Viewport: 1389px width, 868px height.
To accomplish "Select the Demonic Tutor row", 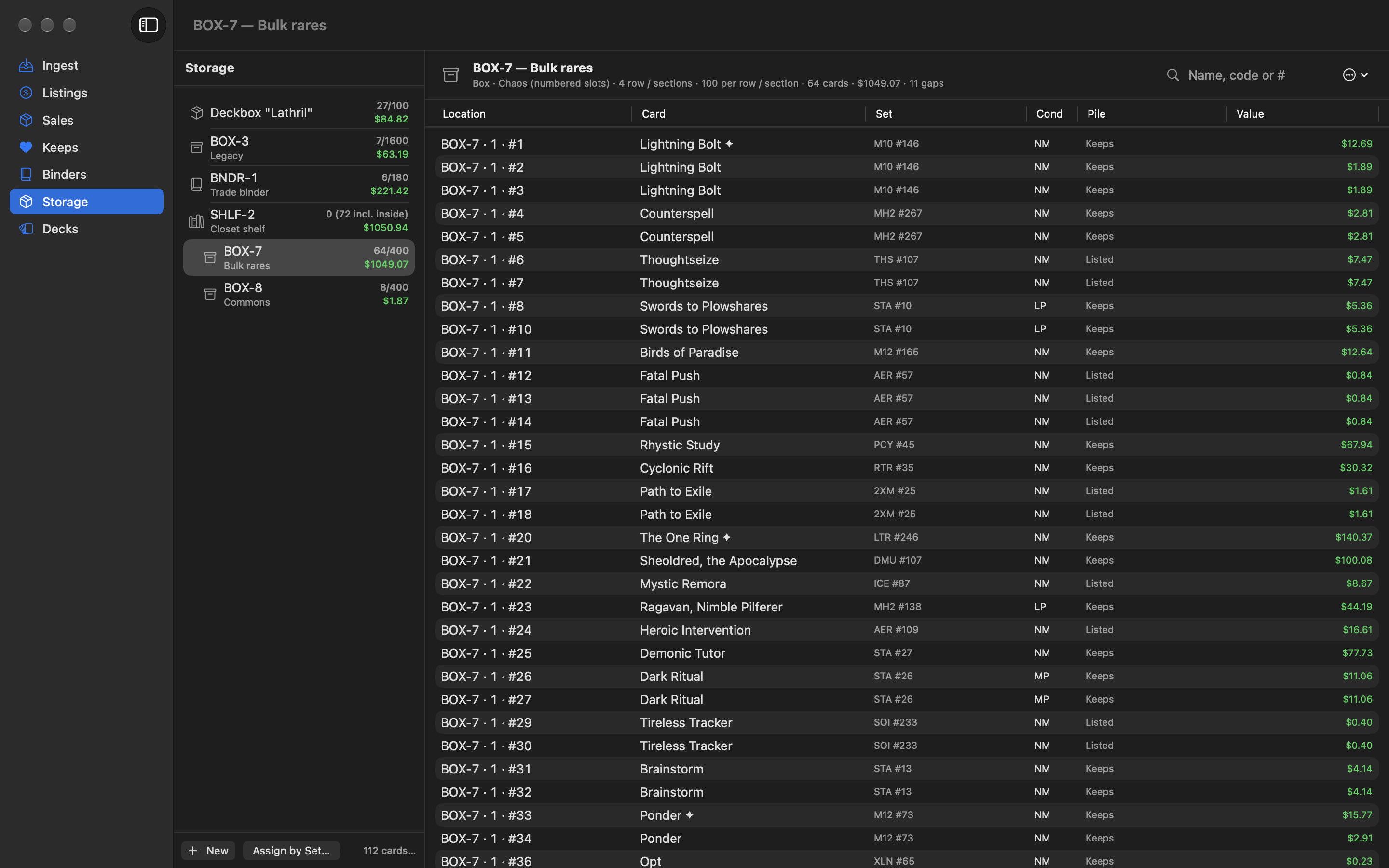I will 907,653.
